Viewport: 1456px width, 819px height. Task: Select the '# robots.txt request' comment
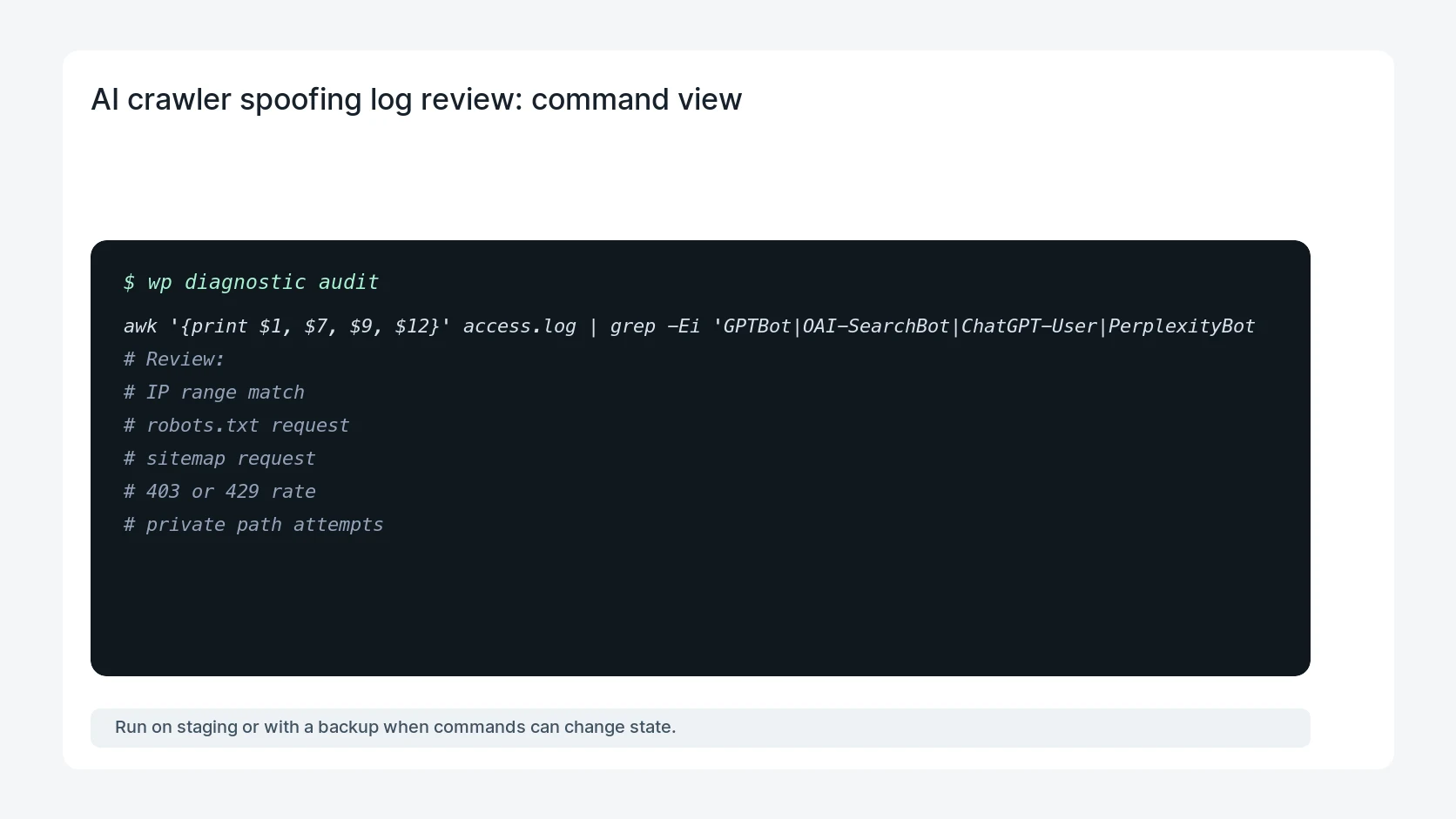click(236, 426)
